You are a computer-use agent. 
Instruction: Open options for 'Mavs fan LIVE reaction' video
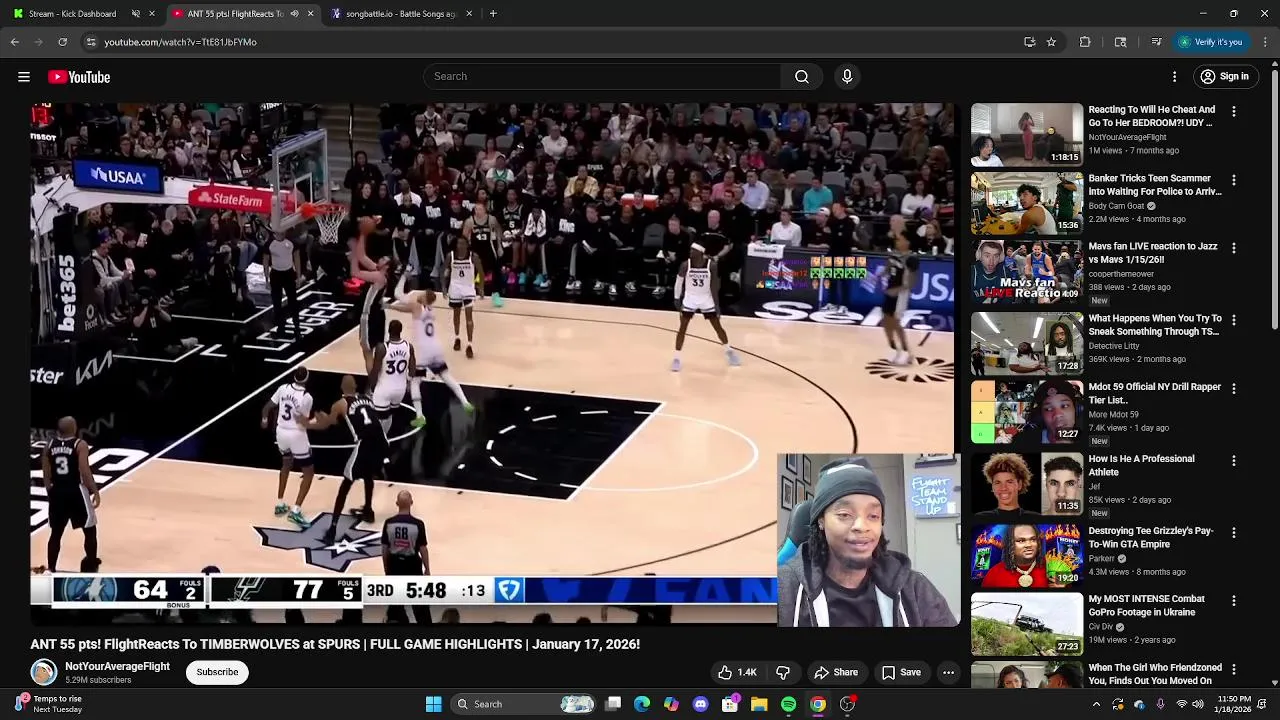pyautogui.click(x=1233, y=248)
